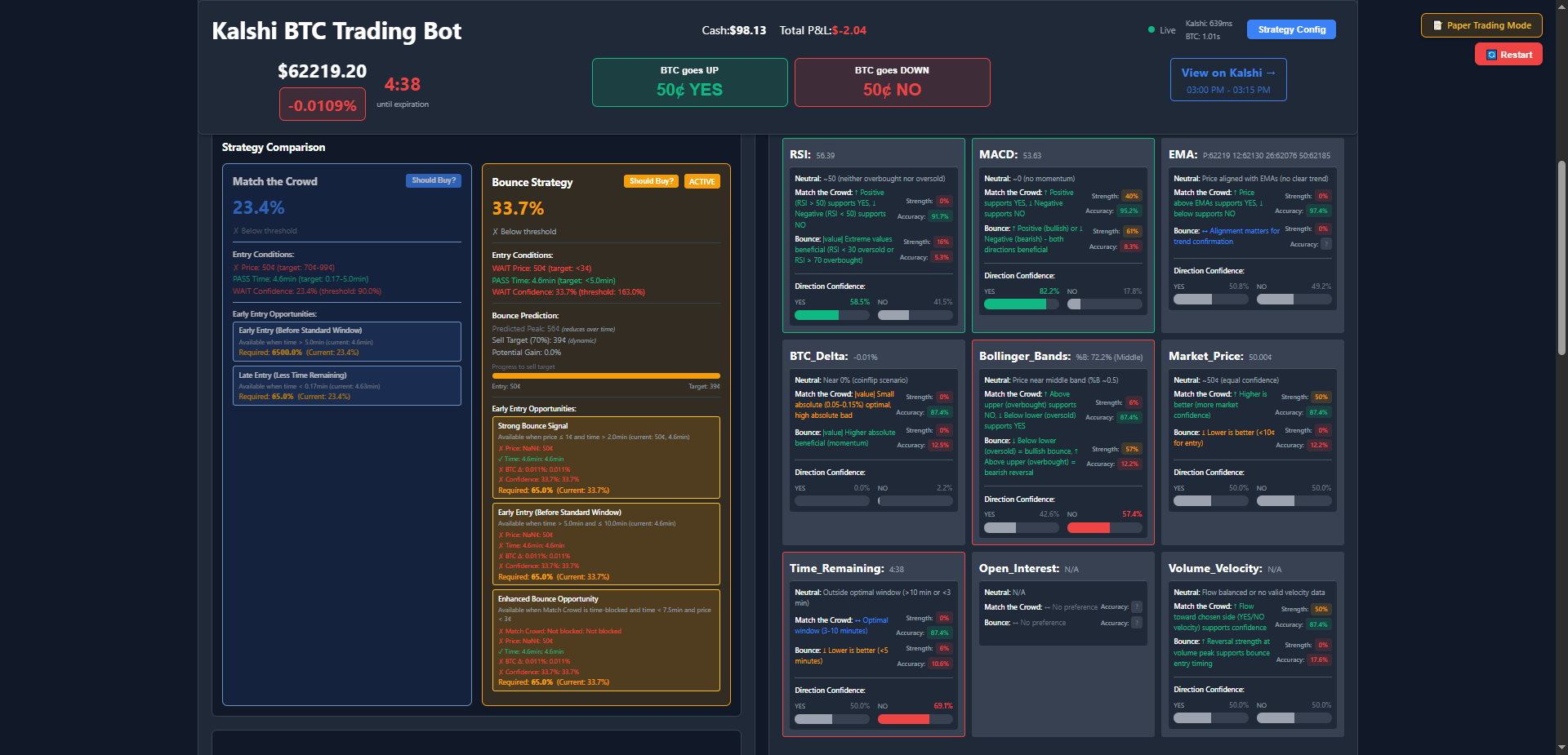Select the Match the Crowd strategy heading

275,181
